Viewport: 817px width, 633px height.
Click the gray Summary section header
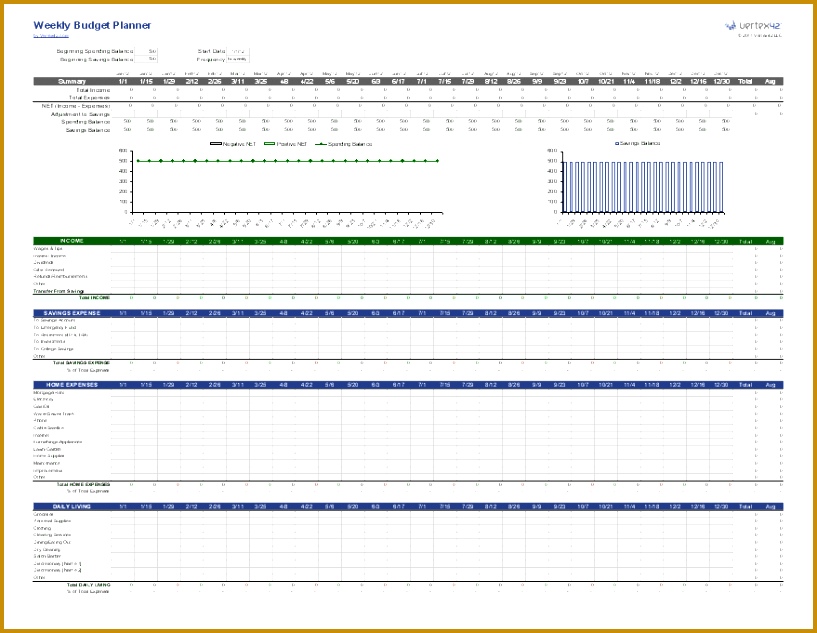click(72, 81)
